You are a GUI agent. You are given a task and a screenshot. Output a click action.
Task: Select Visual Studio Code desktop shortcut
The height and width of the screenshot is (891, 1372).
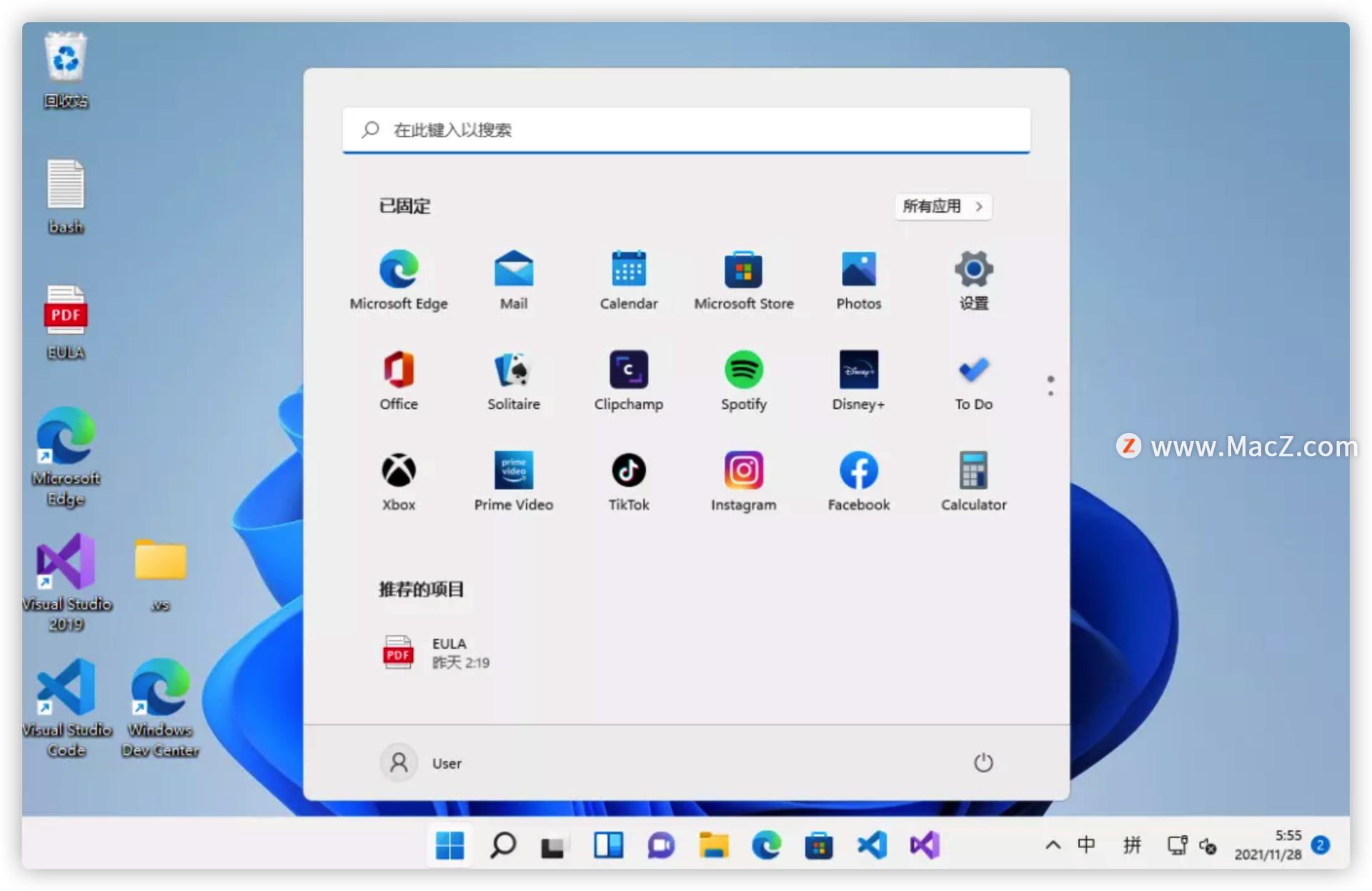(66, 708)
